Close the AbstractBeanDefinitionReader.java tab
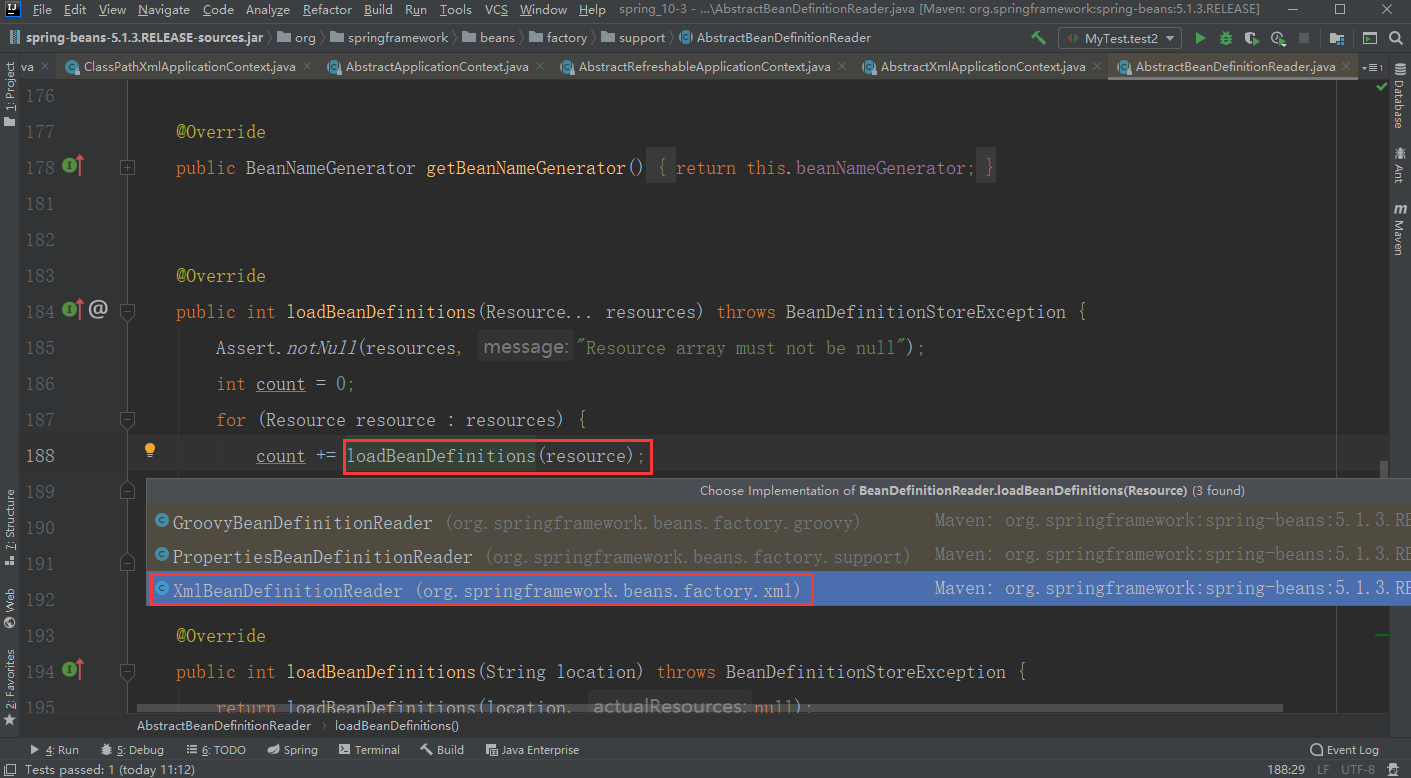Viewport: 1411px width, 778px height. tap(1346, 67)
